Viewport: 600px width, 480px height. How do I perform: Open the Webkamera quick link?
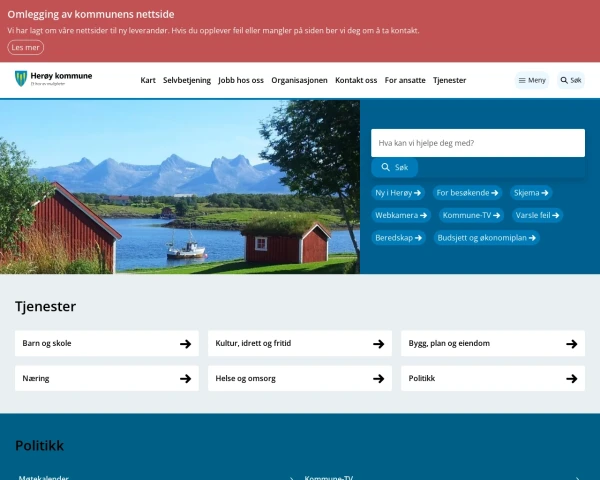(x=401, y=215)
